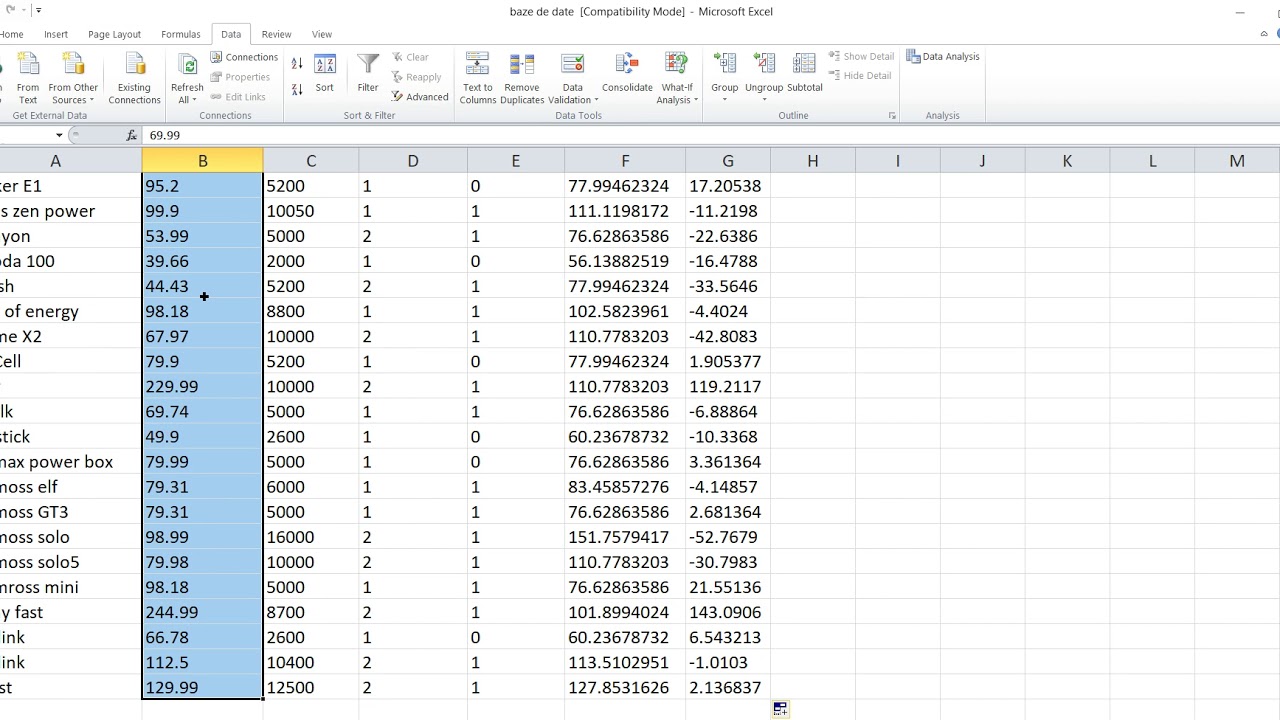
Task: Open Quick Access Toolbar customize dropdown
Action: tap(38, 11)
